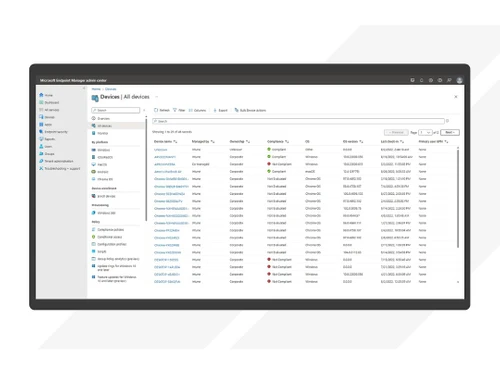Screen dimensions: 500x375
Task: Open Reports in the left navigation
Action: click(x=47, y=139)
